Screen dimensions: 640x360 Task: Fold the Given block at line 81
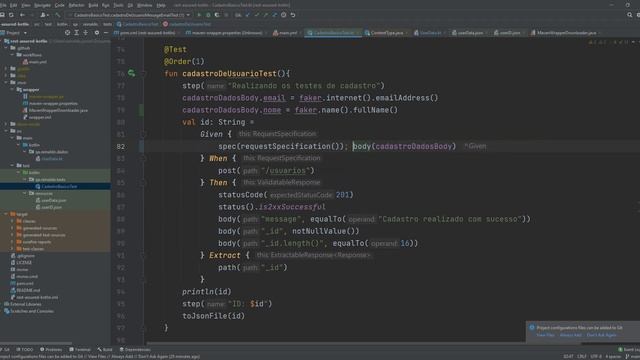point(143,134)
